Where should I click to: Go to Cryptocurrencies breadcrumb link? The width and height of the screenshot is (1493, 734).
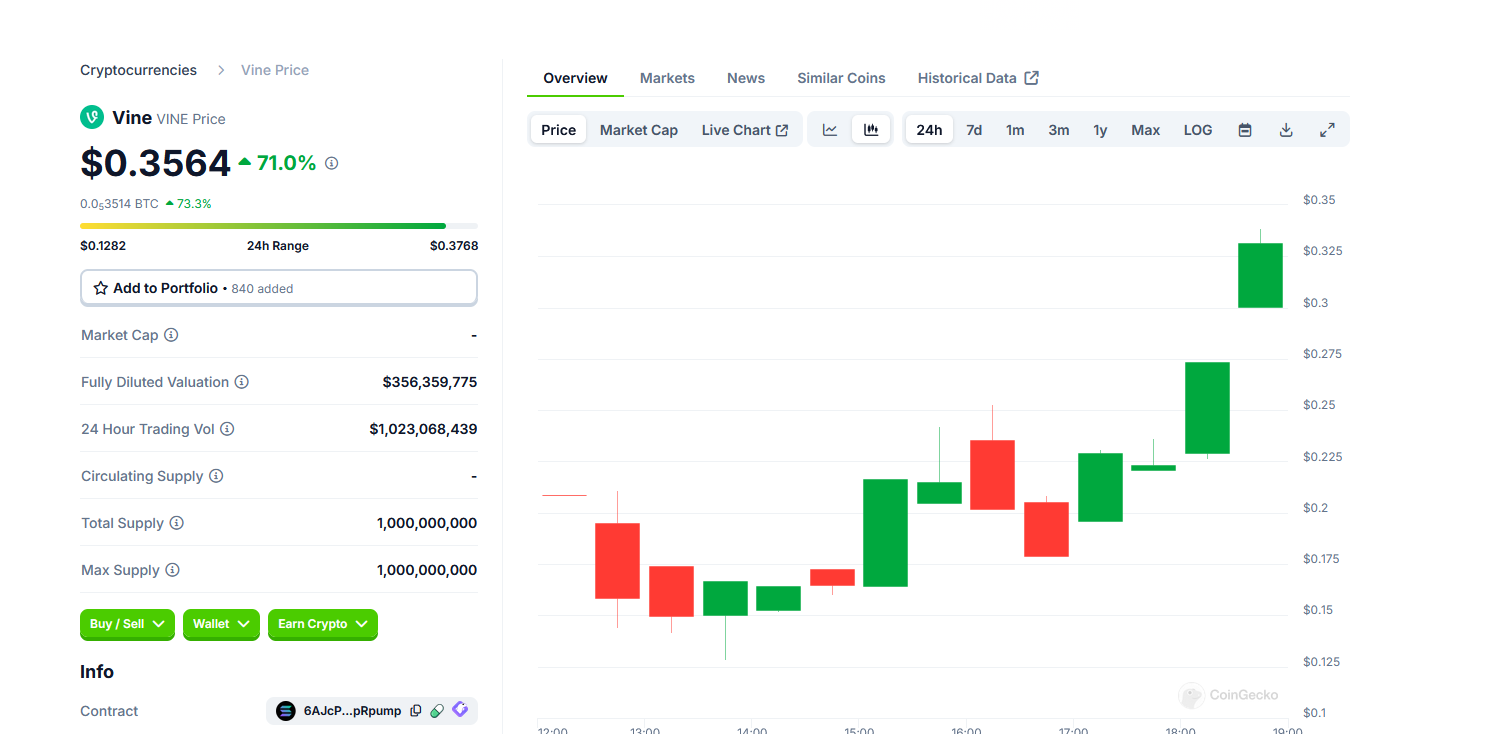coord(139,70)
